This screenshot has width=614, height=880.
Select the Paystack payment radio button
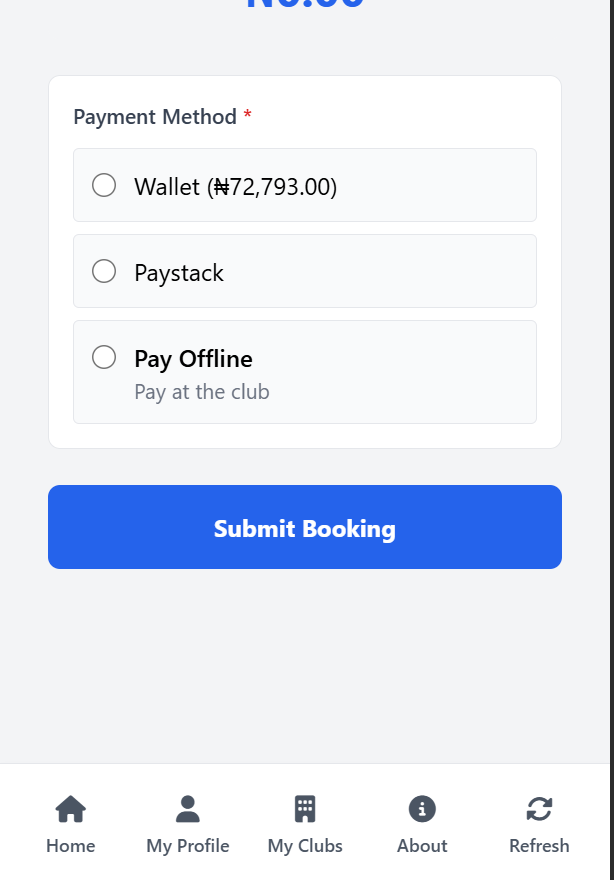point(104,271)
